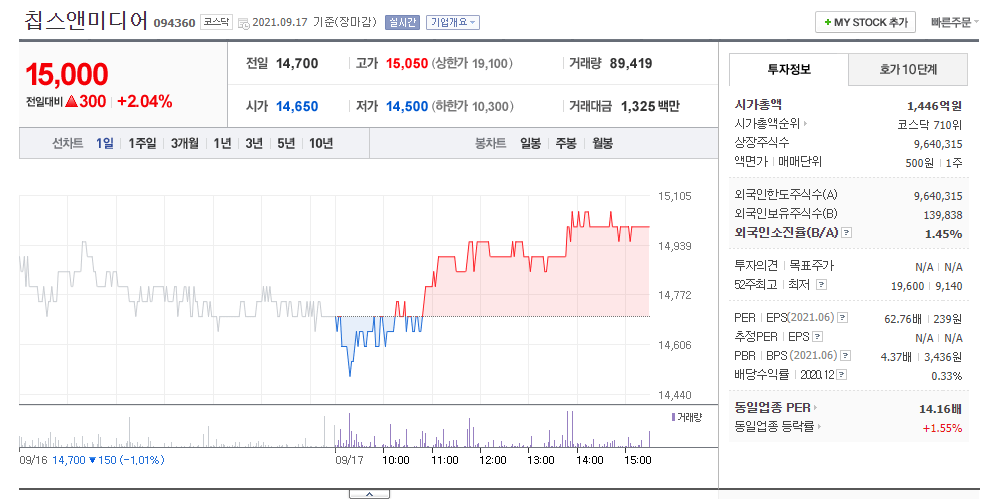Click the 거래량 value 89,419

click(631, 63)
